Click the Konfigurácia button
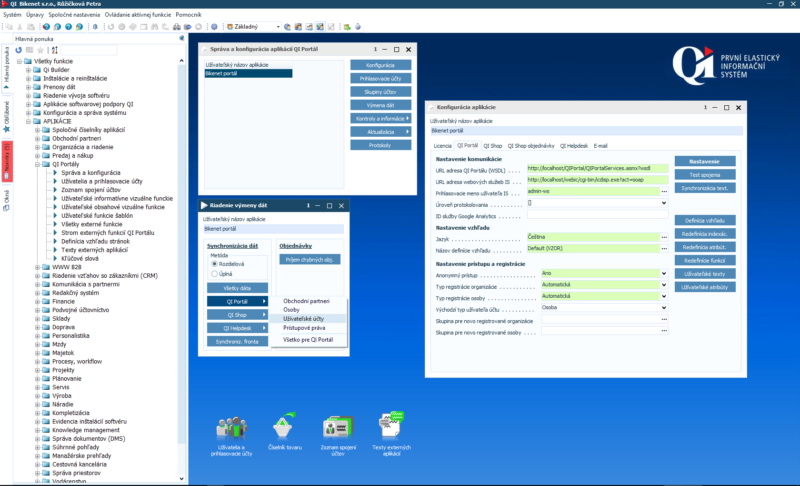This screenshot has width=800, height=486. [381, 65]
